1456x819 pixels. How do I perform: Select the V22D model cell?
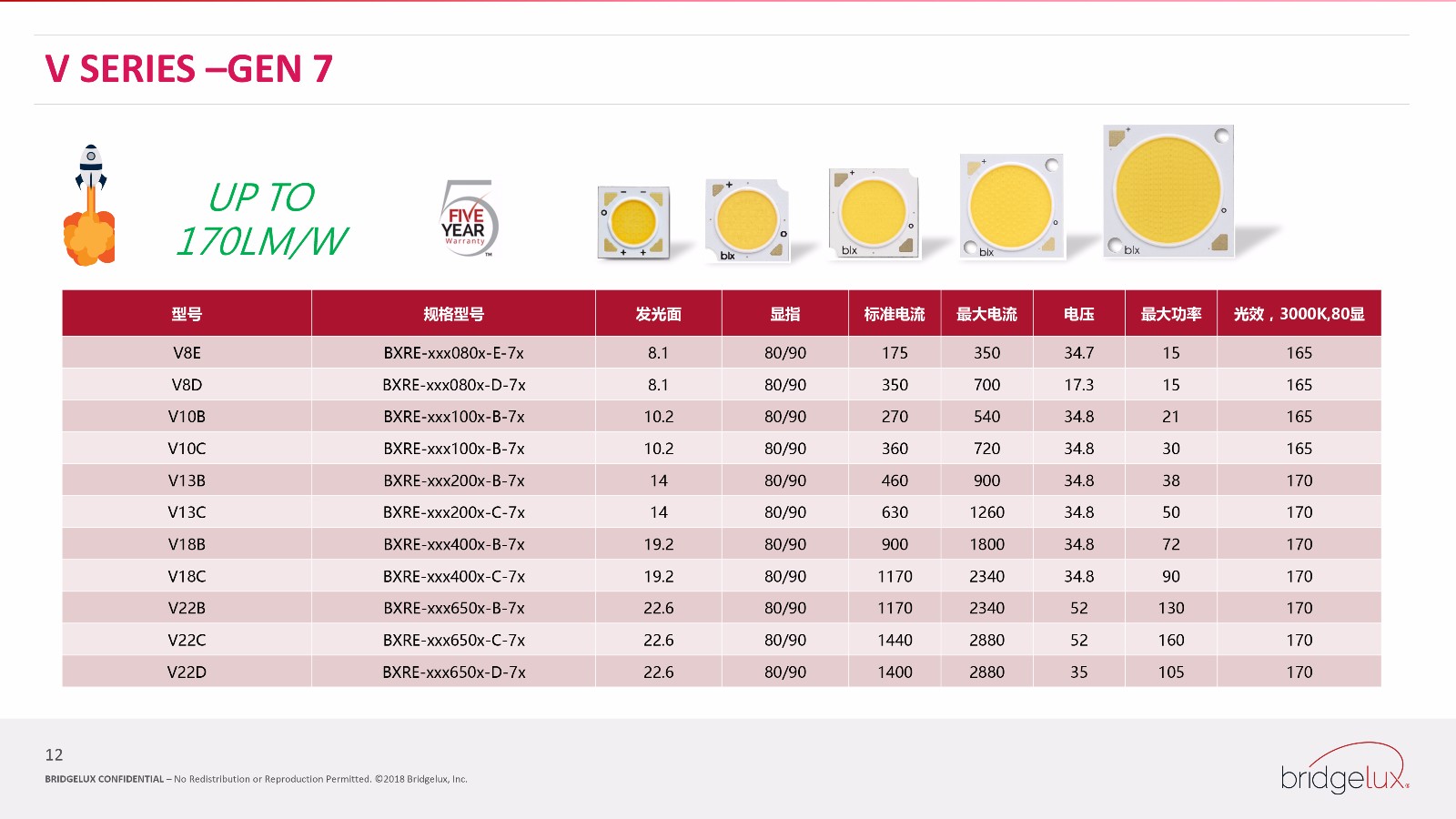187,672
